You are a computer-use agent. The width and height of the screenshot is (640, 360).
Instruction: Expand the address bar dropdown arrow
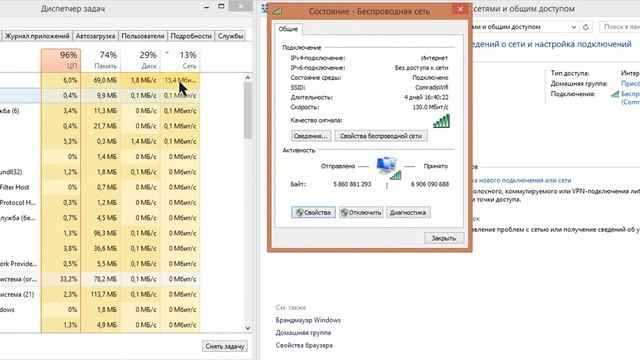coord(573,27)
